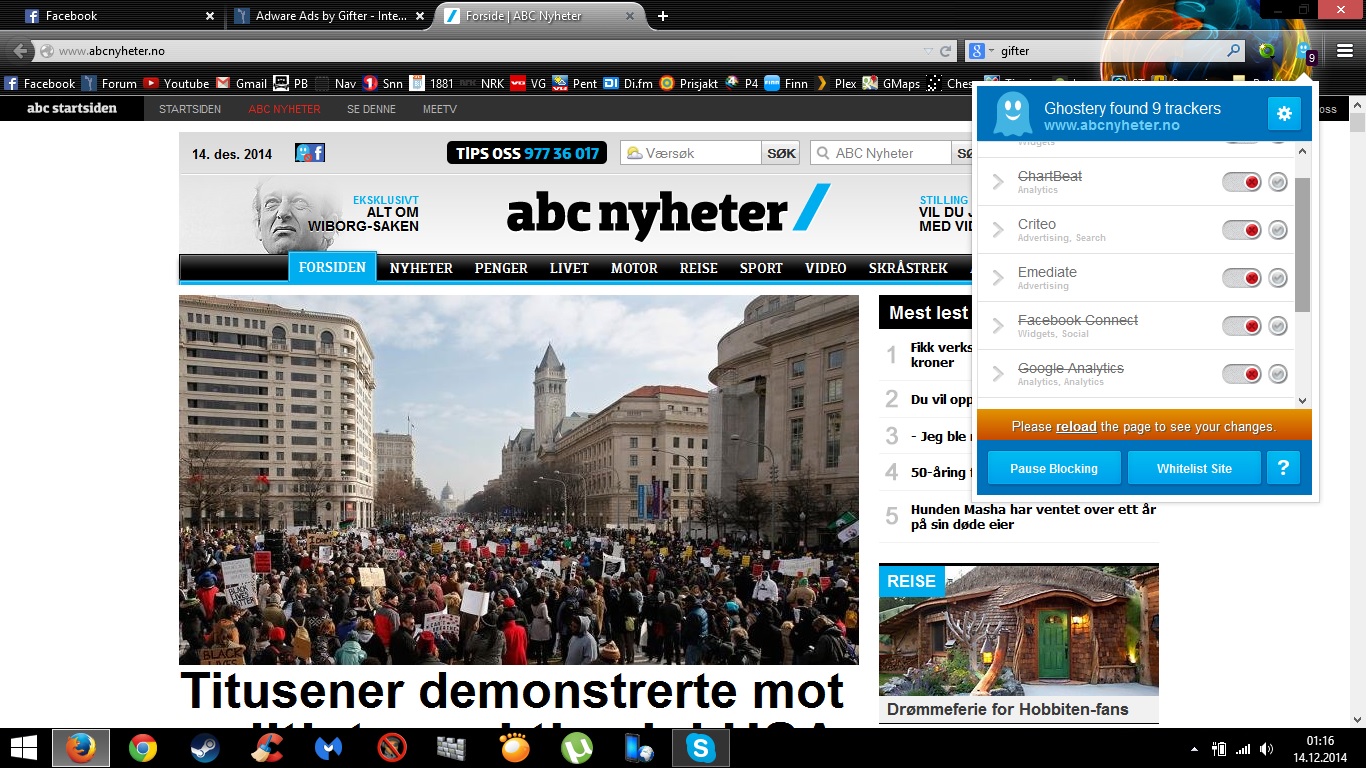Image resolution: width=1368 pixels, height=768 pixels.
Task: Open the Prisjakt bookmark
Action: pos(688,83)
